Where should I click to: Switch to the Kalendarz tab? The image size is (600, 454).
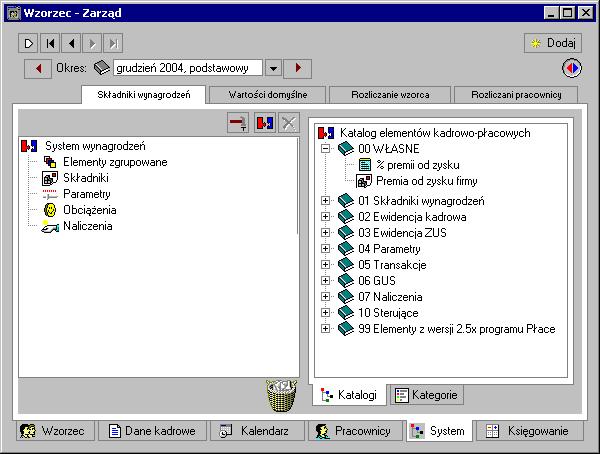click(257, 431)
